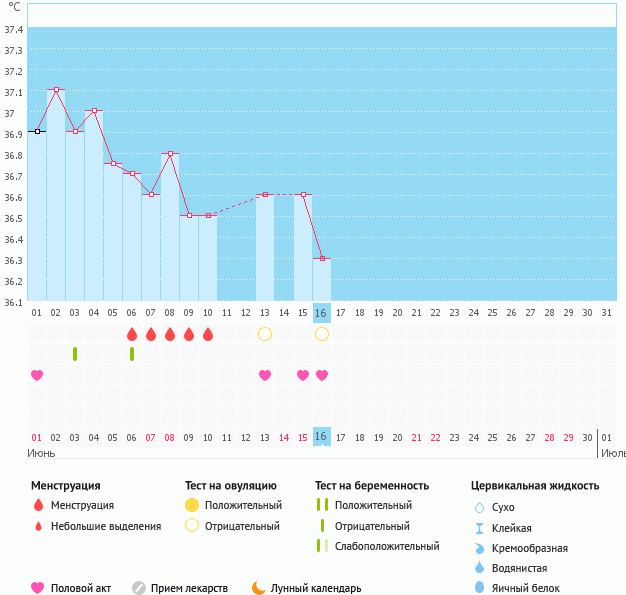Select the ovulation test circle on day 16

coord(322,334)
